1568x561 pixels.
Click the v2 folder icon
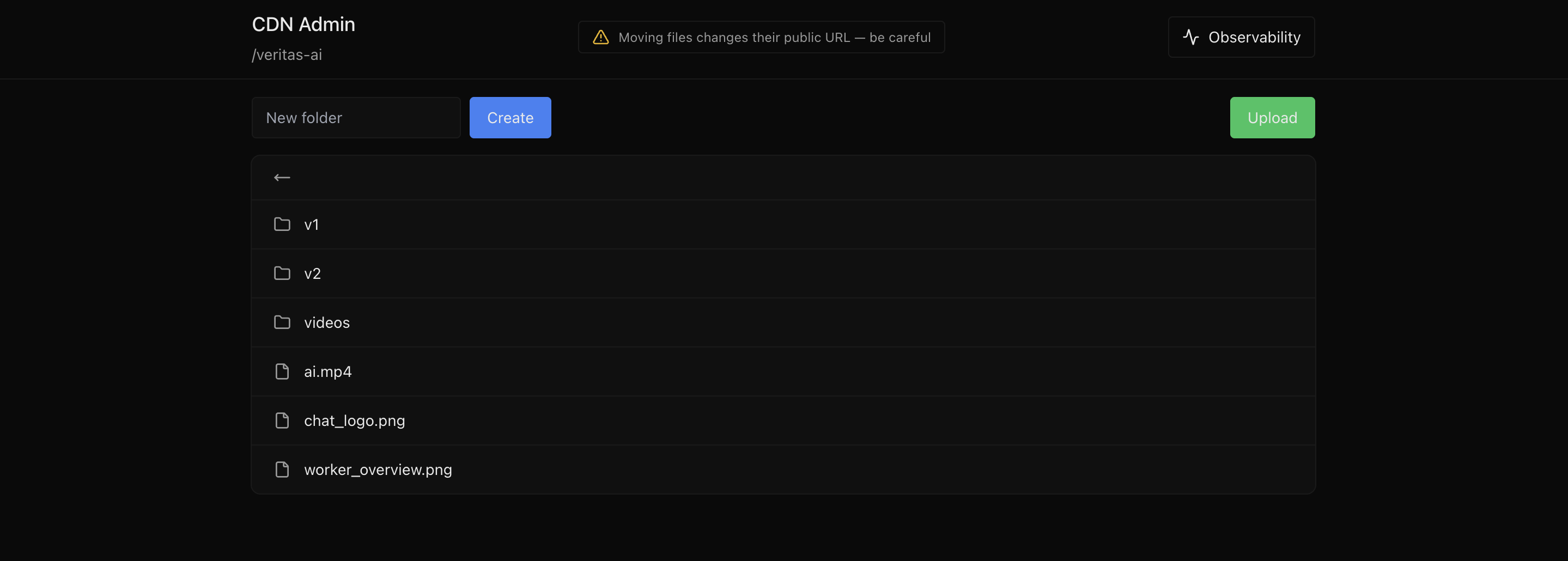(x=282, y=273)
